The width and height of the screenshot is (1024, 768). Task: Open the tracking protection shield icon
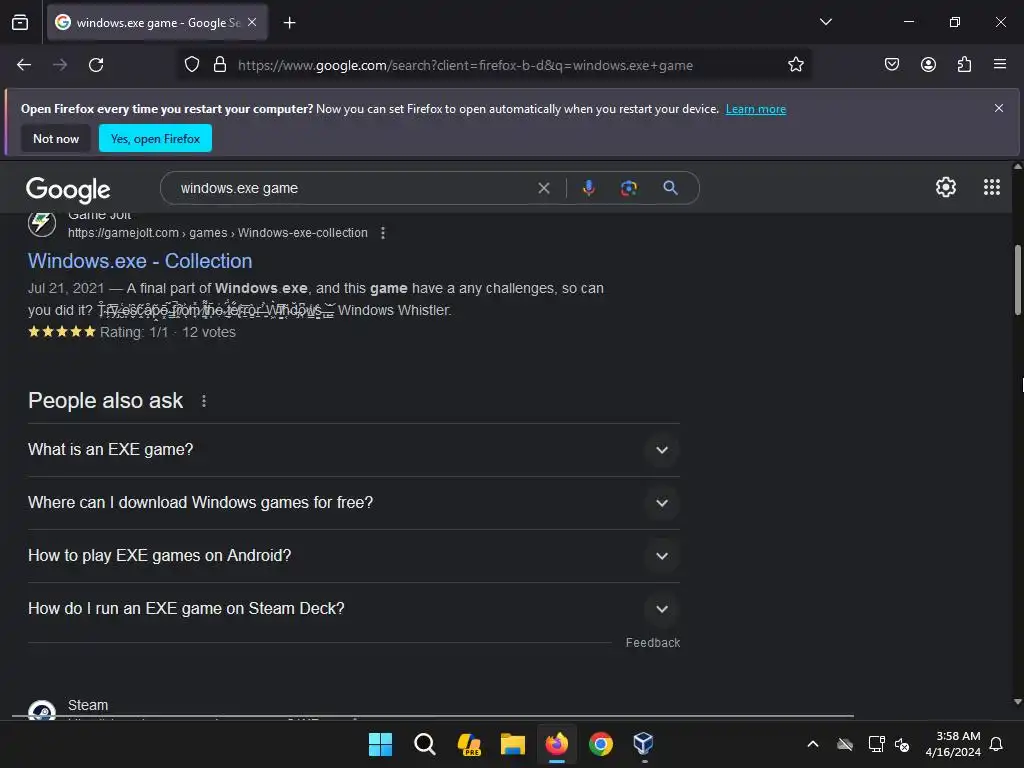pos(191,65)
